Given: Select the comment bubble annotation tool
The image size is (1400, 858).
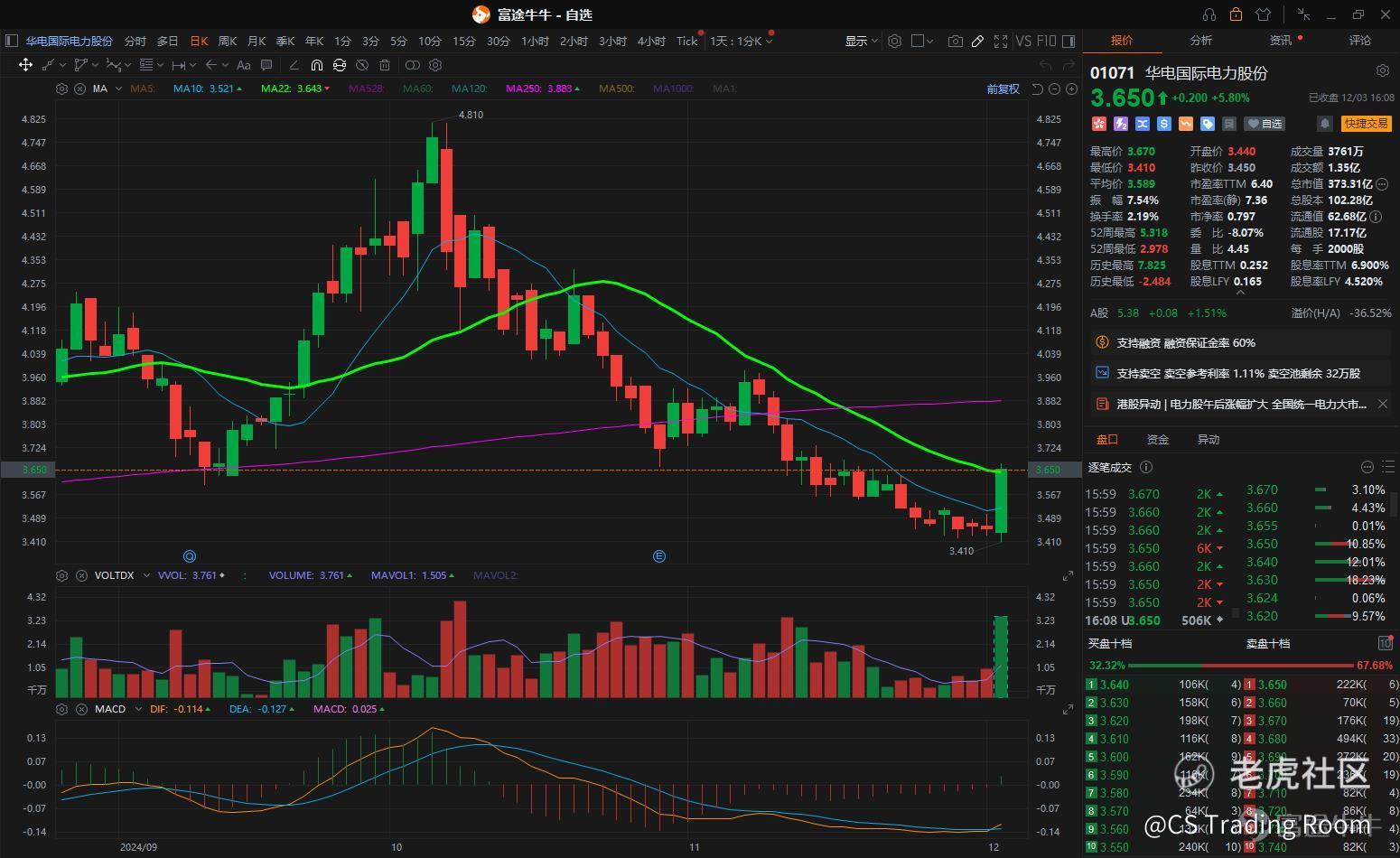Looking at the screenshot, I should (x=266, y=65).
